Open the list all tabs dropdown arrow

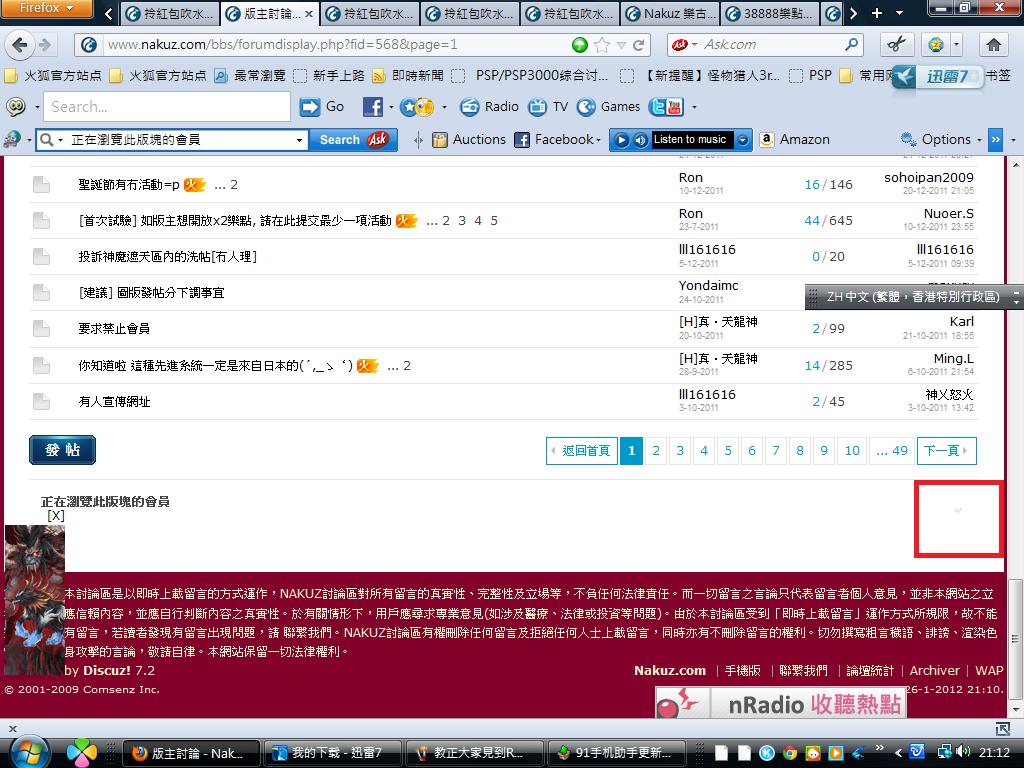[x=899, y=12]
